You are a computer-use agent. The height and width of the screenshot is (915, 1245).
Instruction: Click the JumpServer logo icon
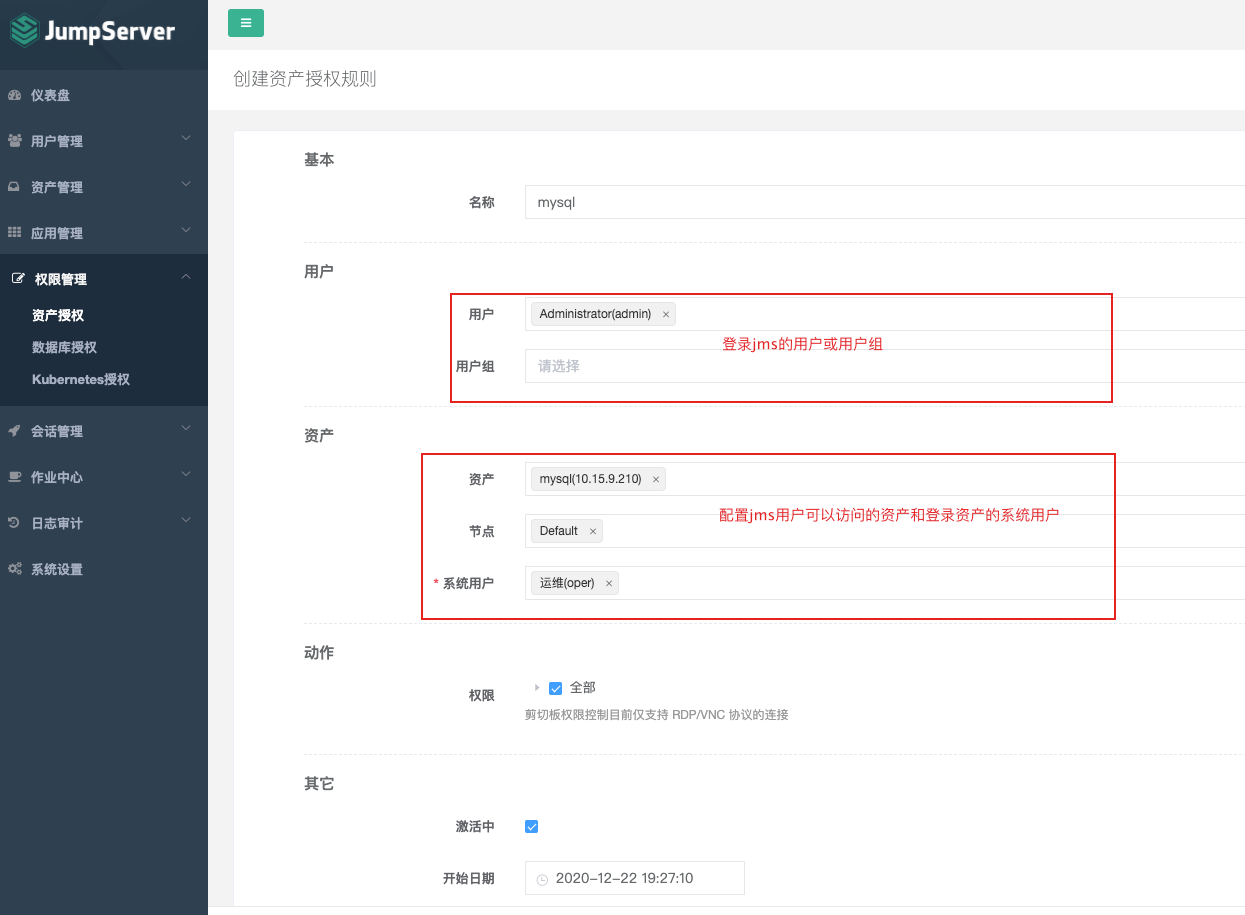(23, 30)
